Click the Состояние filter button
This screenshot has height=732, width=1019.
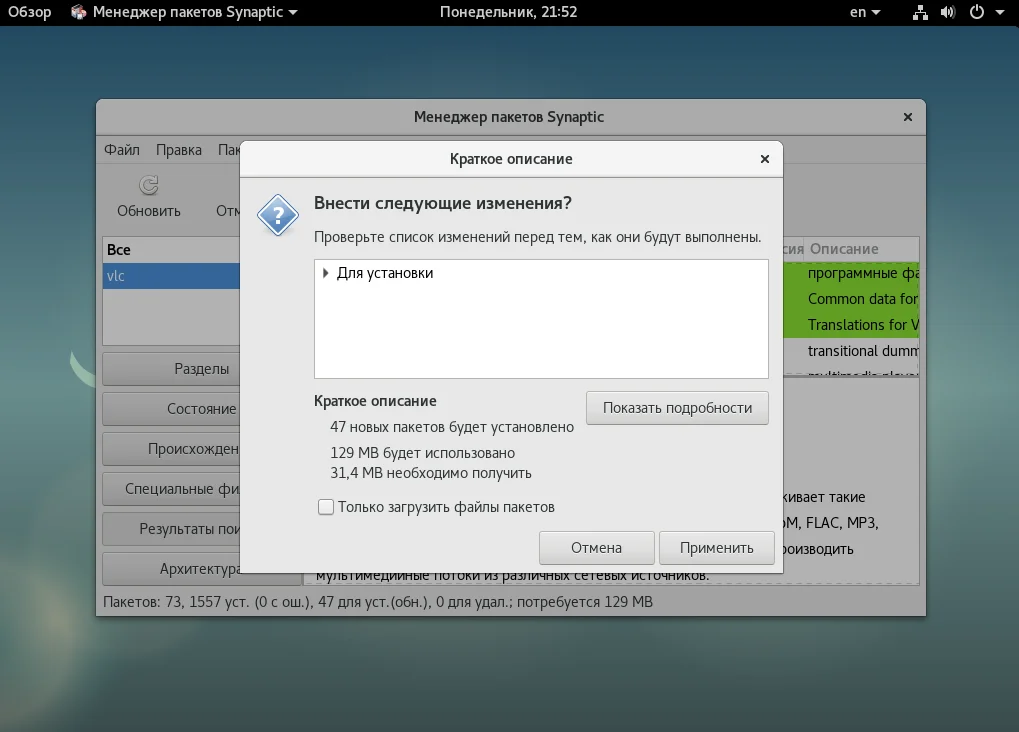[x=172, y=409]
